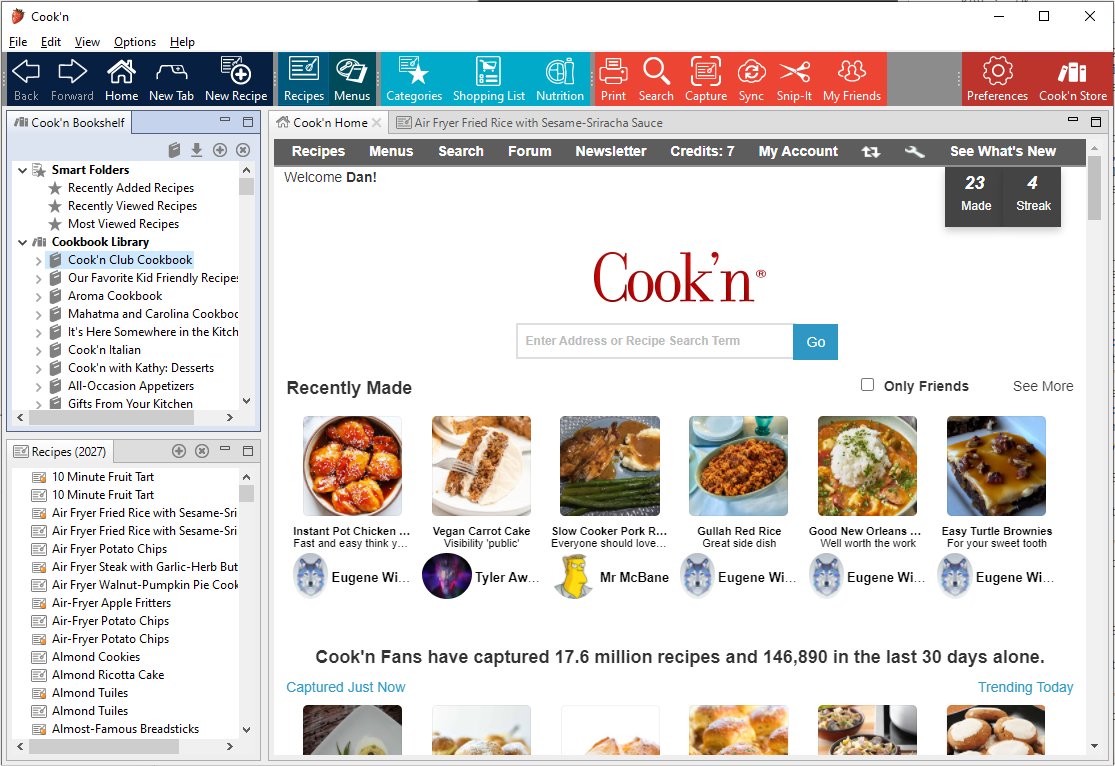Open the Help menu
This screenshot has width=1115, height=766.
point(182,42)
